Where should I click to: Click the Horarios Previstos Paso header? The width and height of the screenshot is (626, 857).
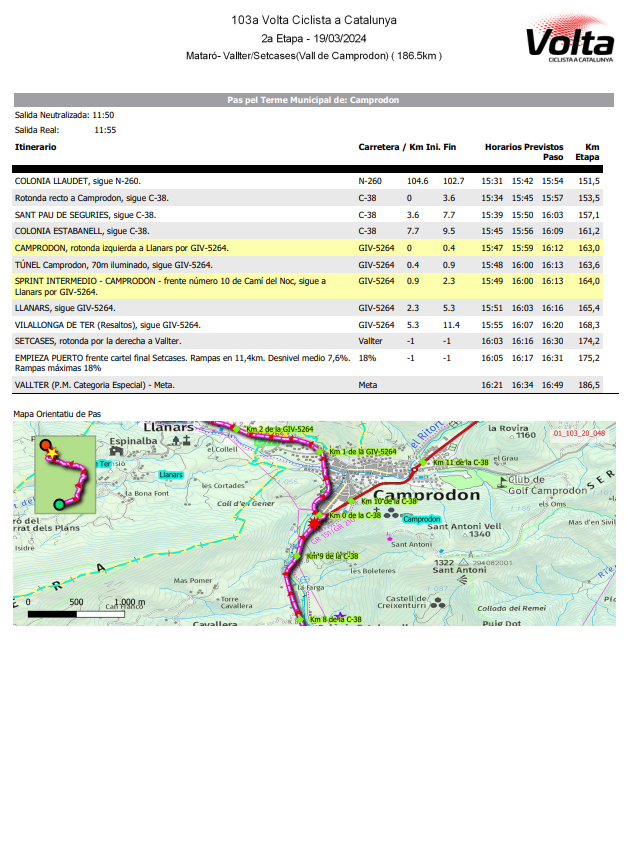point(524,152)
